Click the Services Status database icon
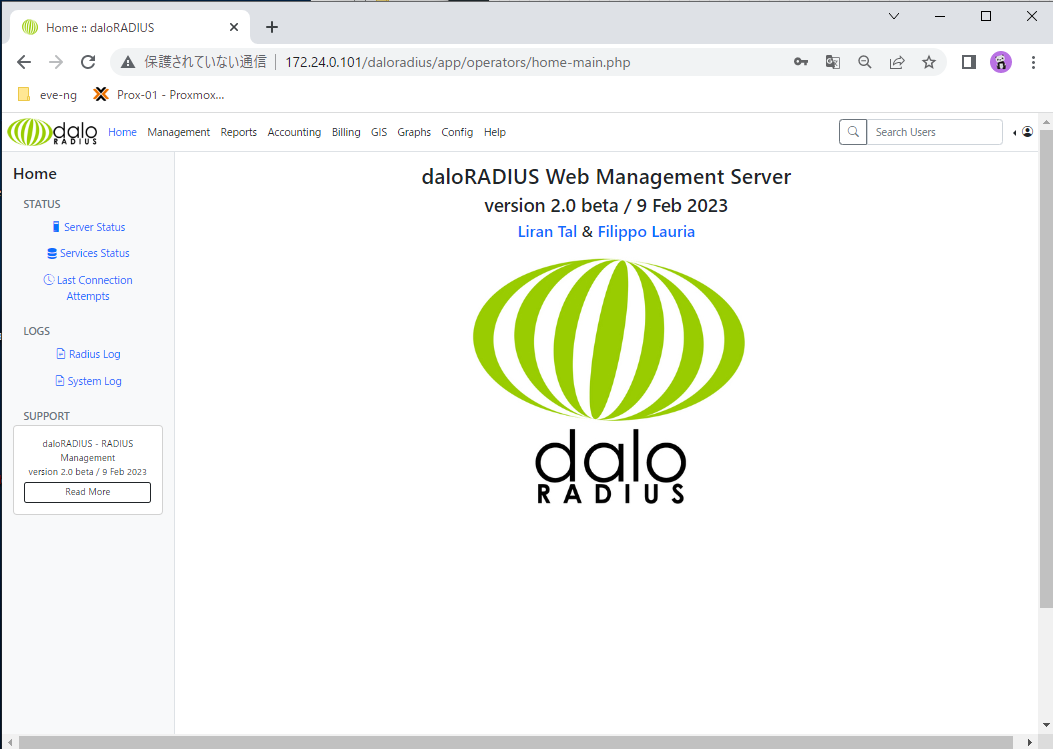 click(52, 253)
